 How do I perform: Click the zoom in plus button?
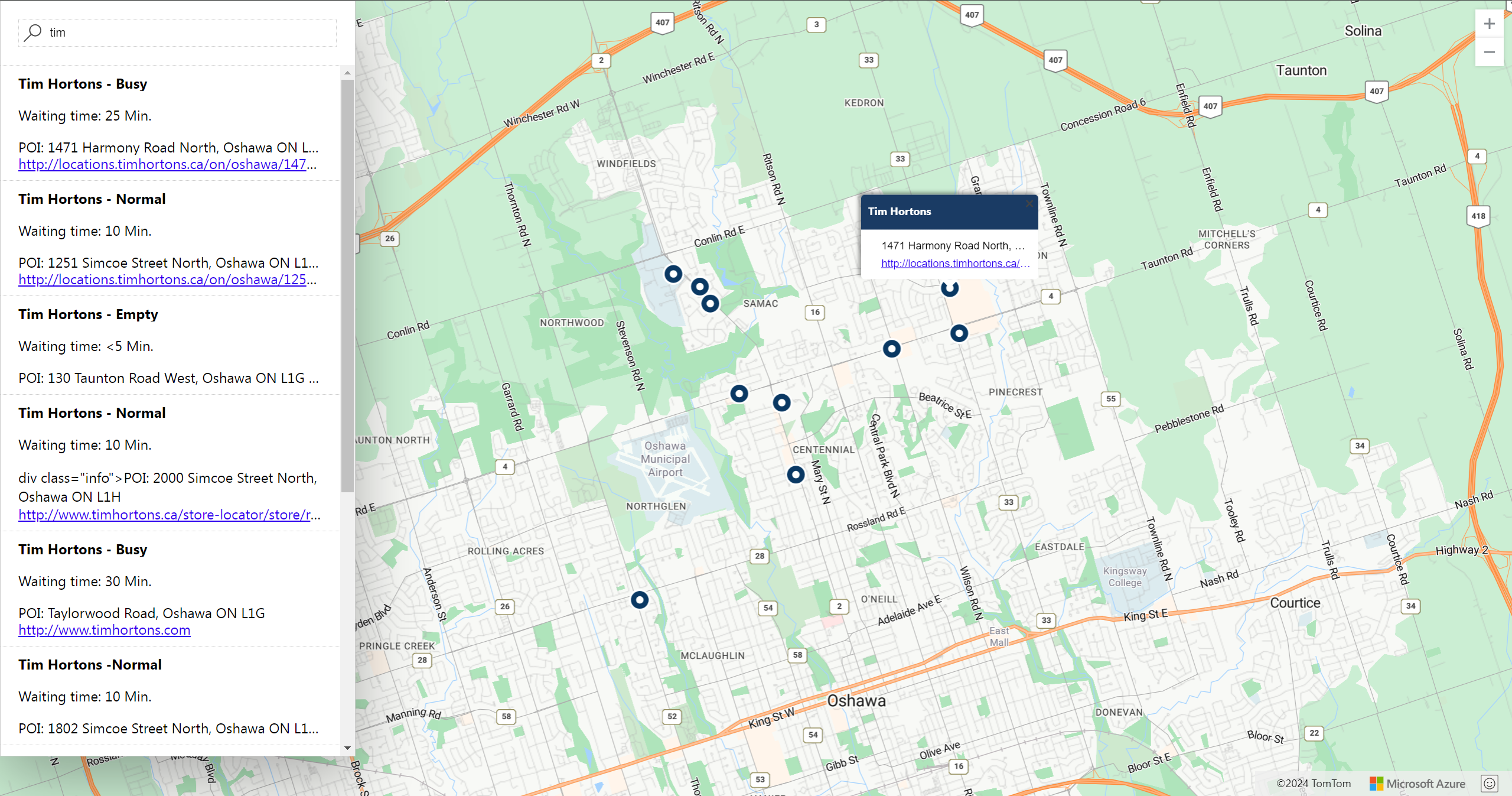click(1489, 24)
